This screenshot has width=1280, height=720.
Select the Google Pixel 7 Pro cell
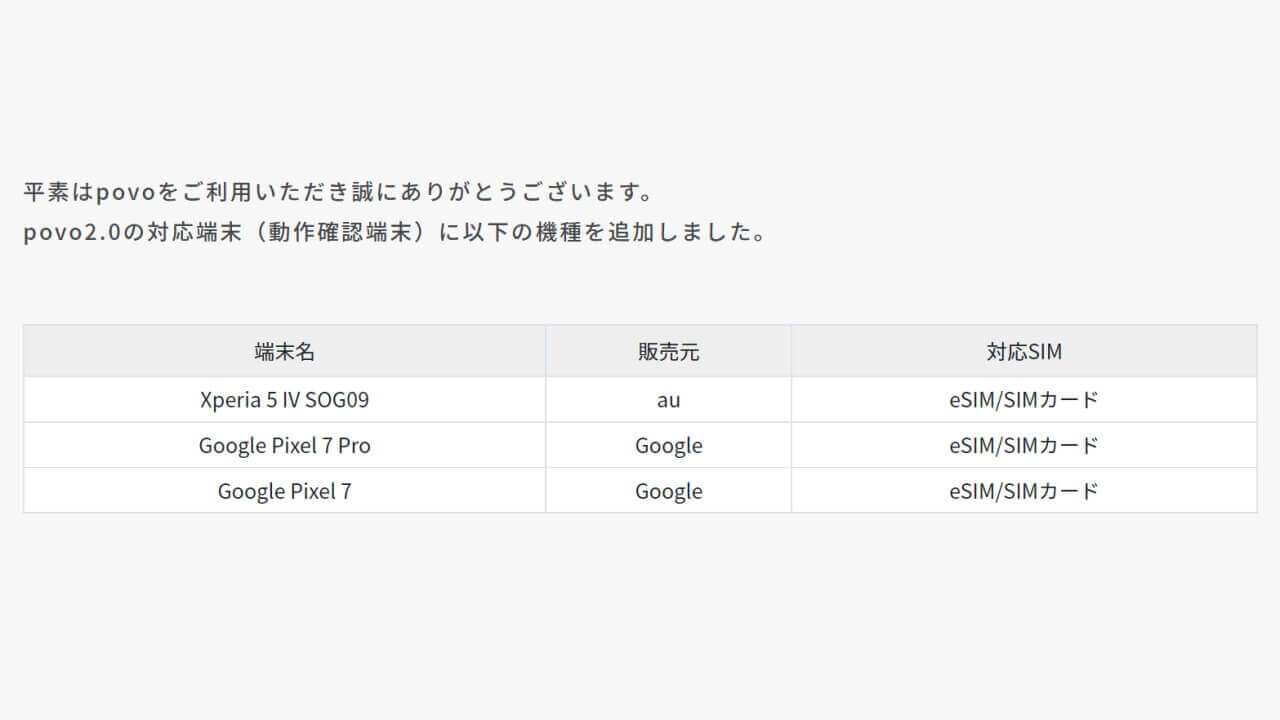(285, 446)
